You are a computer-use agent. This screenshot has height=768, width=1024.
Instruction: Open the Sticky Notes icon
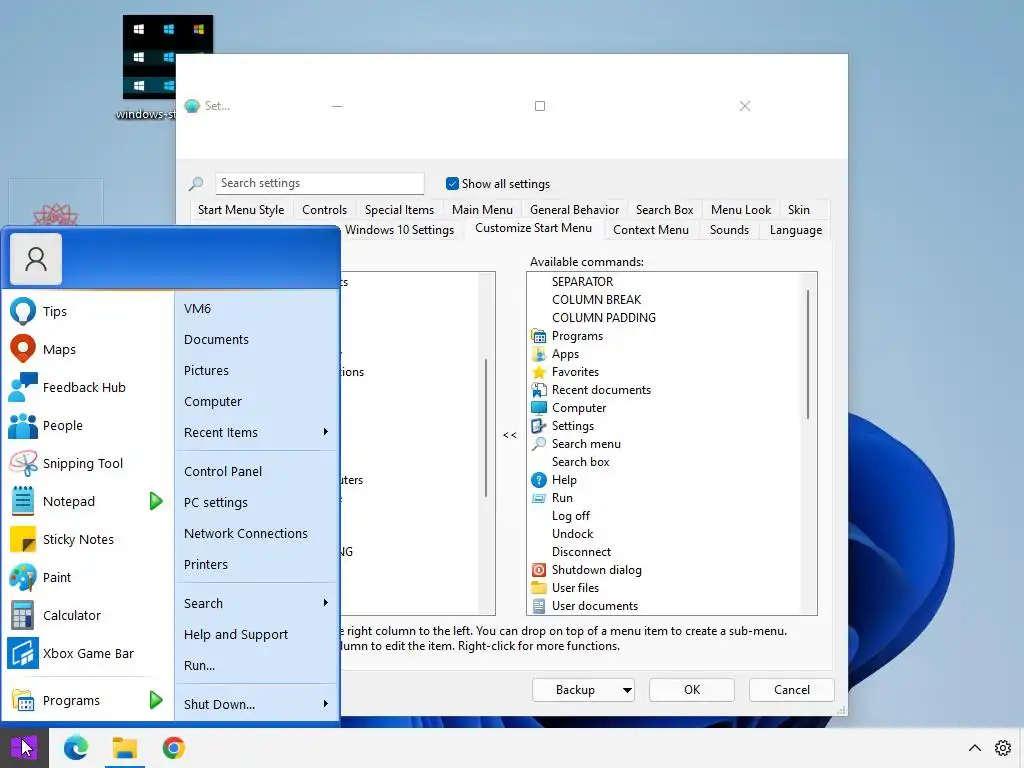[x=23, y=539]
